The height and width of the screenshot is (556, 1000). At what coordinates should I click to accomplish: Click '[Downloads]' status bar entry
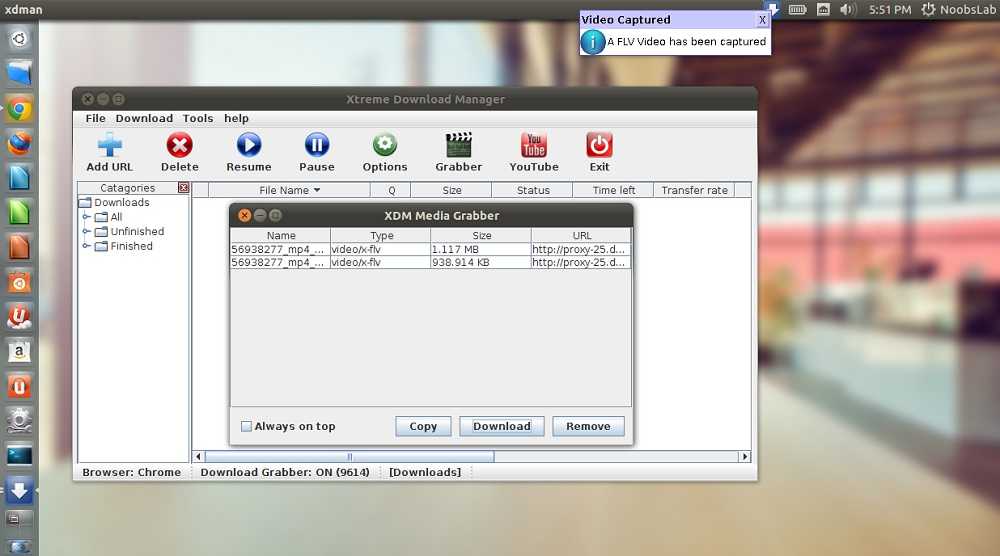425,472
